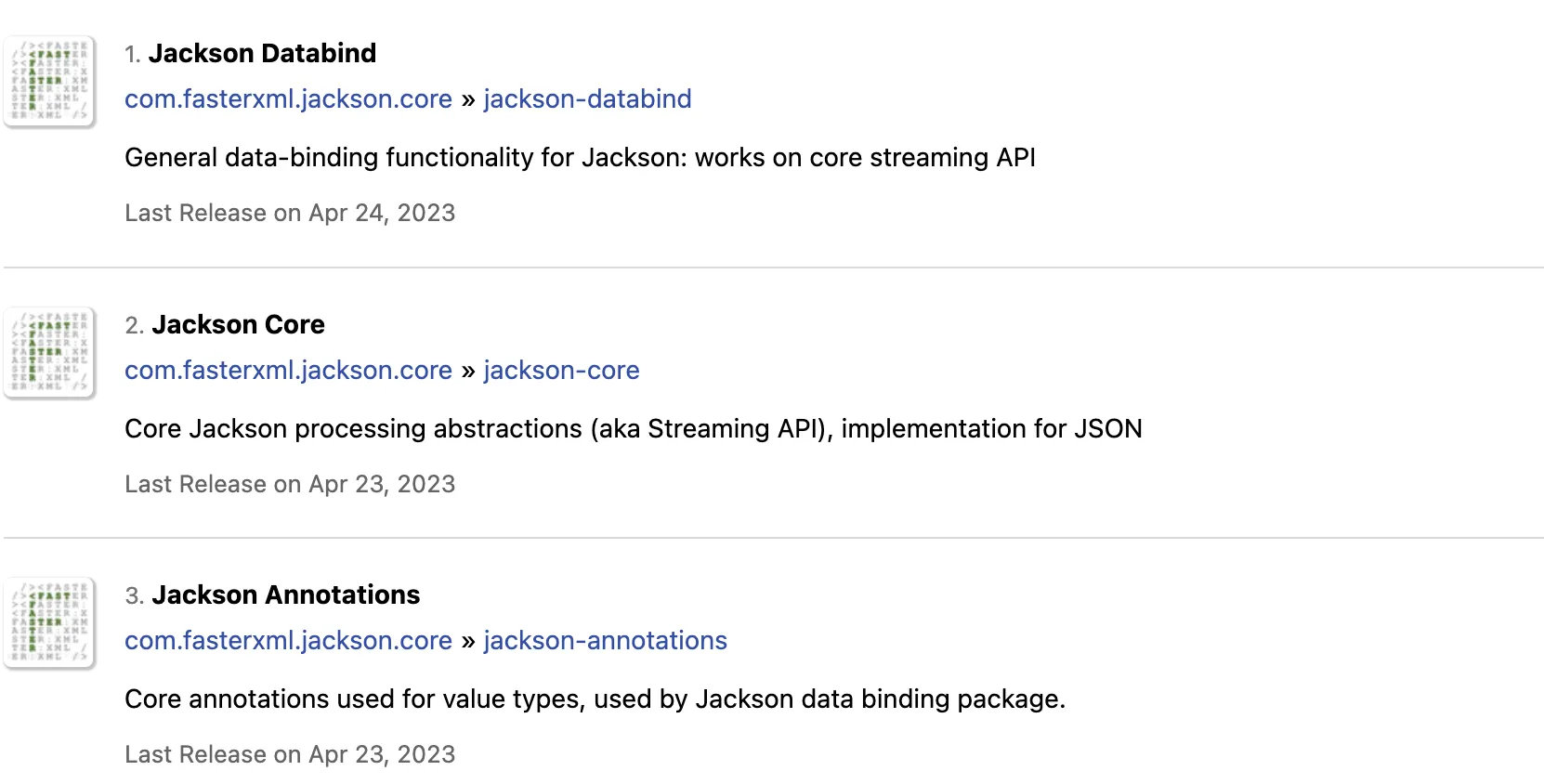
Task: Follow the jackson-databind artifact link
Action: click(x=587, y=99)
